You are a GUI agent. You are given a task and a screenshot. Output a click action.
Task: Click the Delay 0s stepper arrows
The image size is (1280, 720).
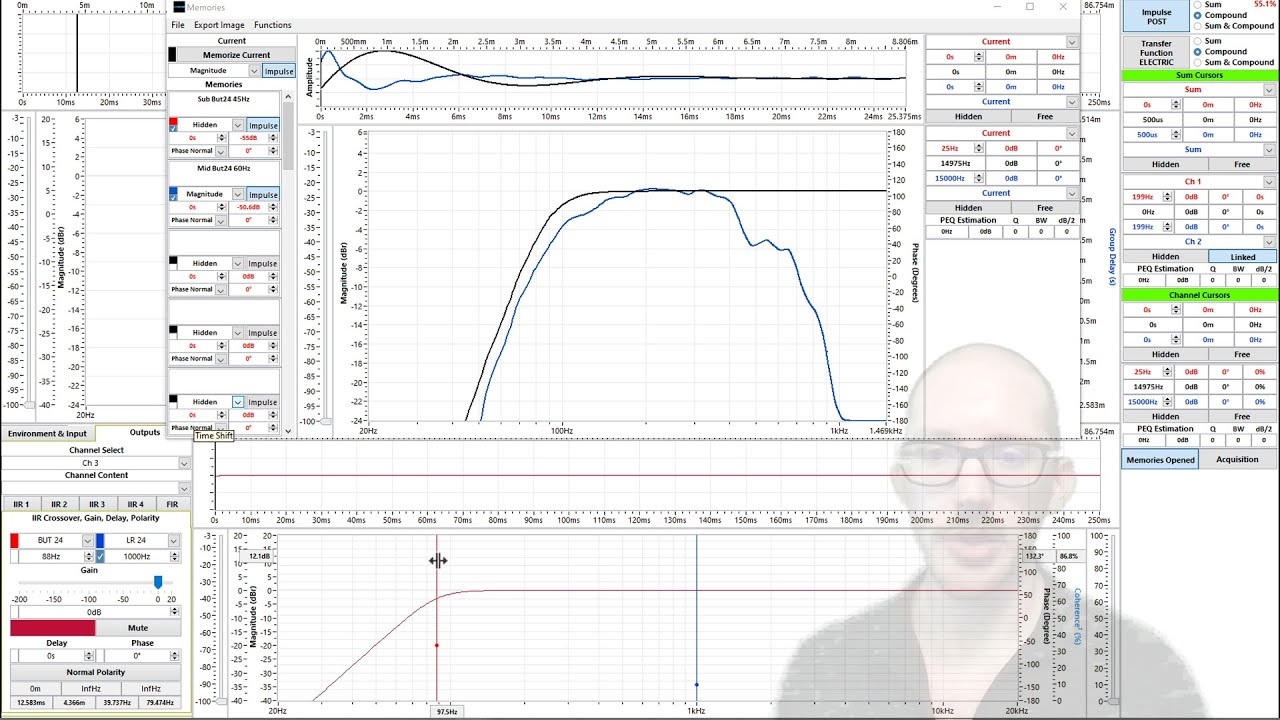click(x=91, y=656)
